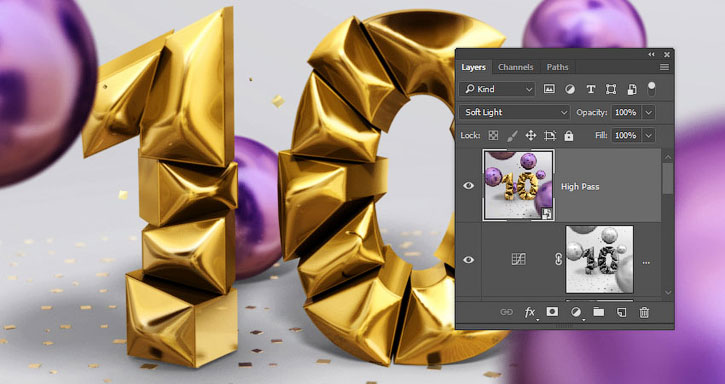Click the link layers button

tap(506, 312)
